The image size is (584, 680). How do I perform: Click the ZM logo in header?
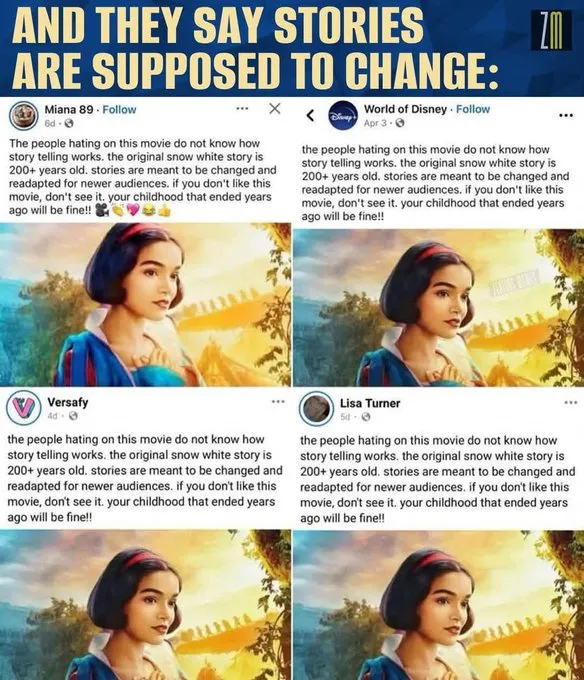click(x=551, y=30)
